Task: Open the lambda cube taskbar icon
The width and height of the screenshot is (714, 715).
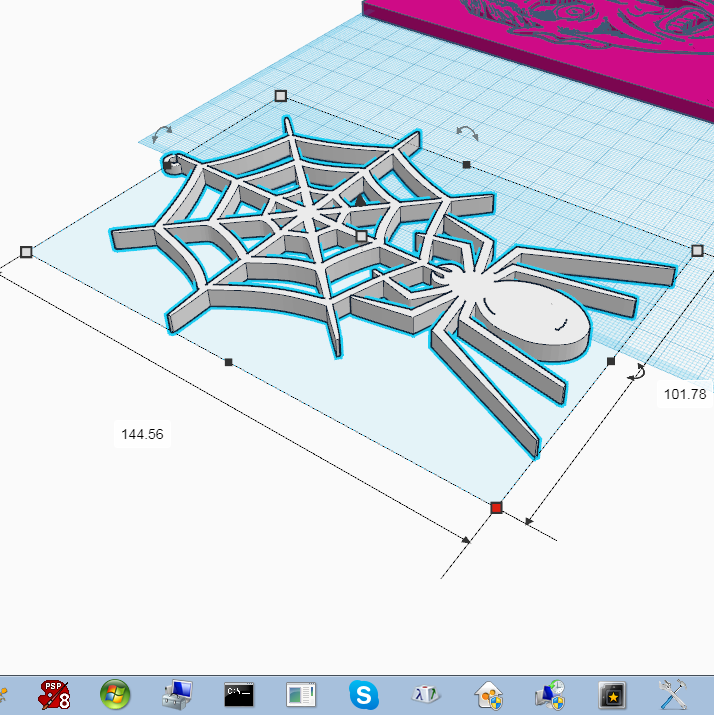Action: [x=425, y=695]
